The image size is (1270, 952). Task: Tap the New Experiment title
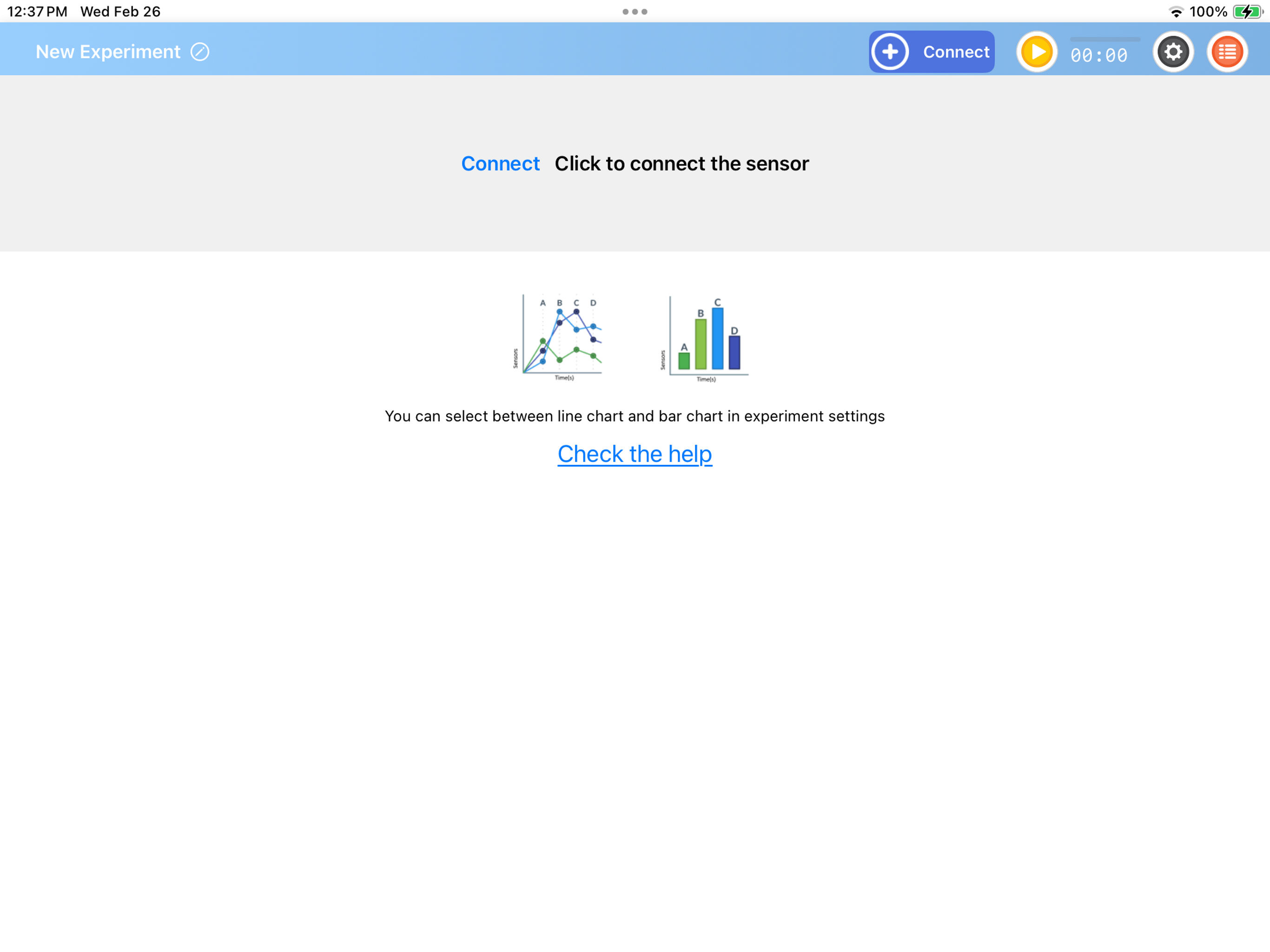(x=108, y=52)
